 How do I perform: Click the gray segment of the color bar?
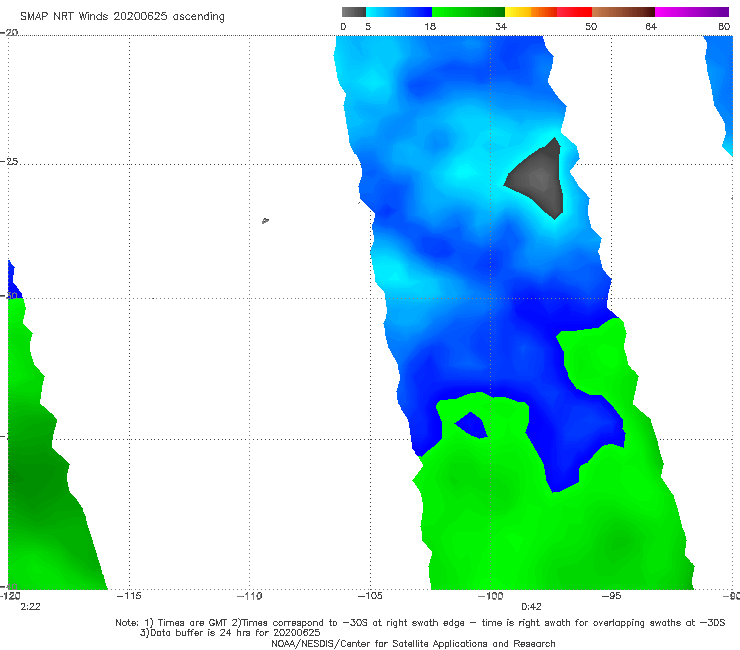click(x=353, y=12)
